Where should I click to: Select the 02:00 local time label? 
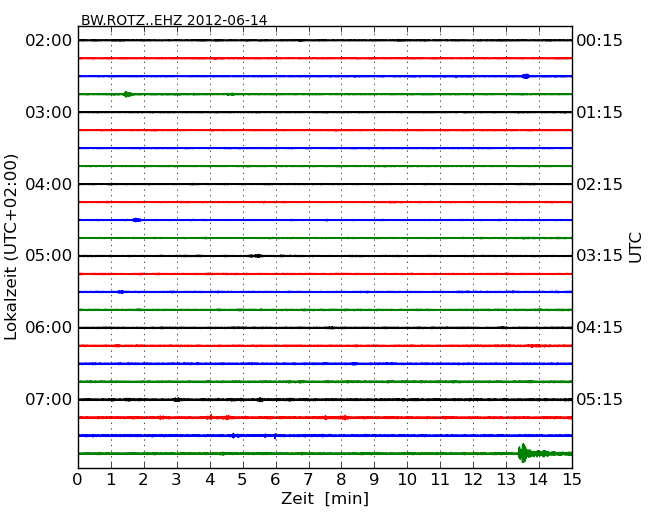click(49, 41)
